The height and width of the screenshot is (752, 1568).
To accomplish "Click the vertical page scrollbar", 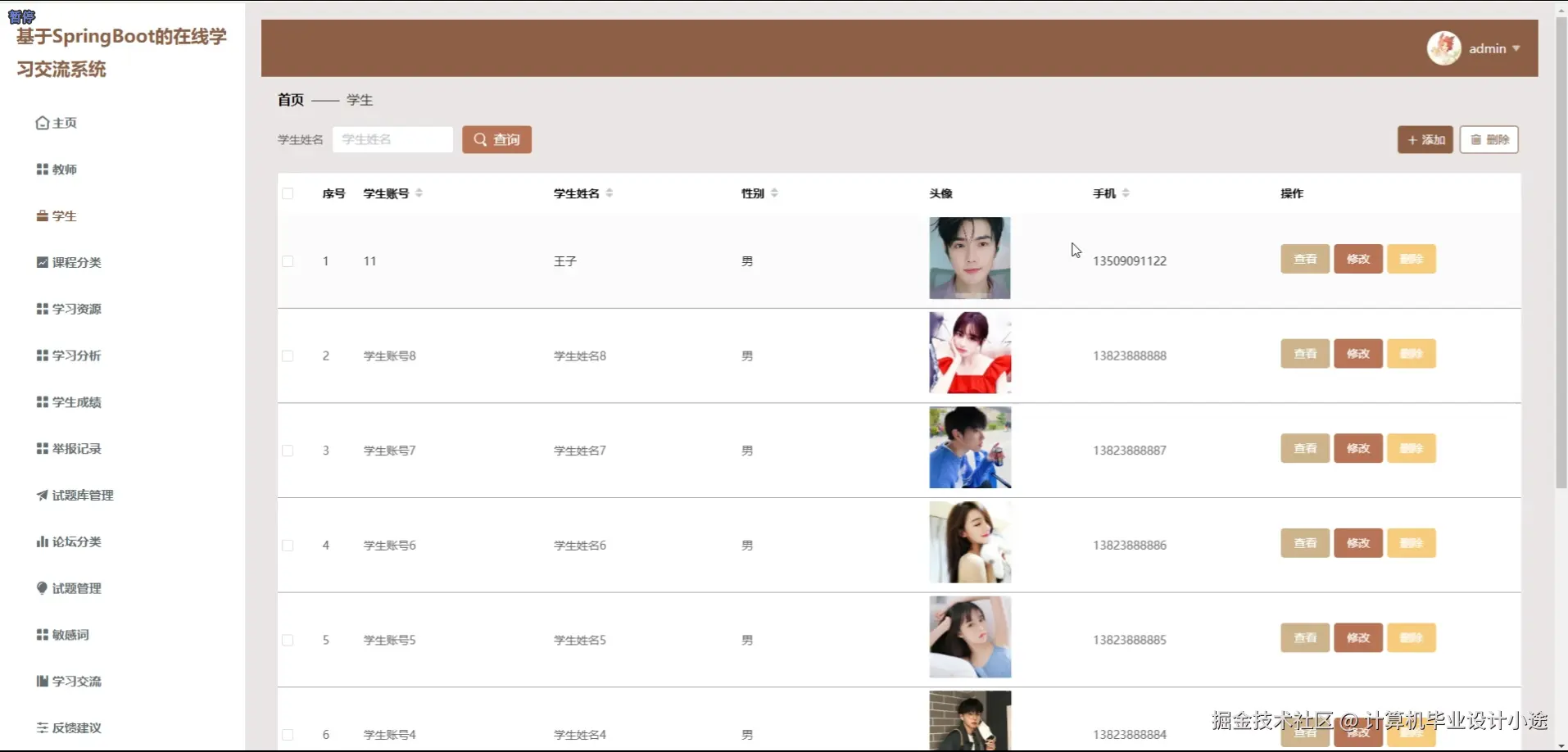I will point(1561,254).
